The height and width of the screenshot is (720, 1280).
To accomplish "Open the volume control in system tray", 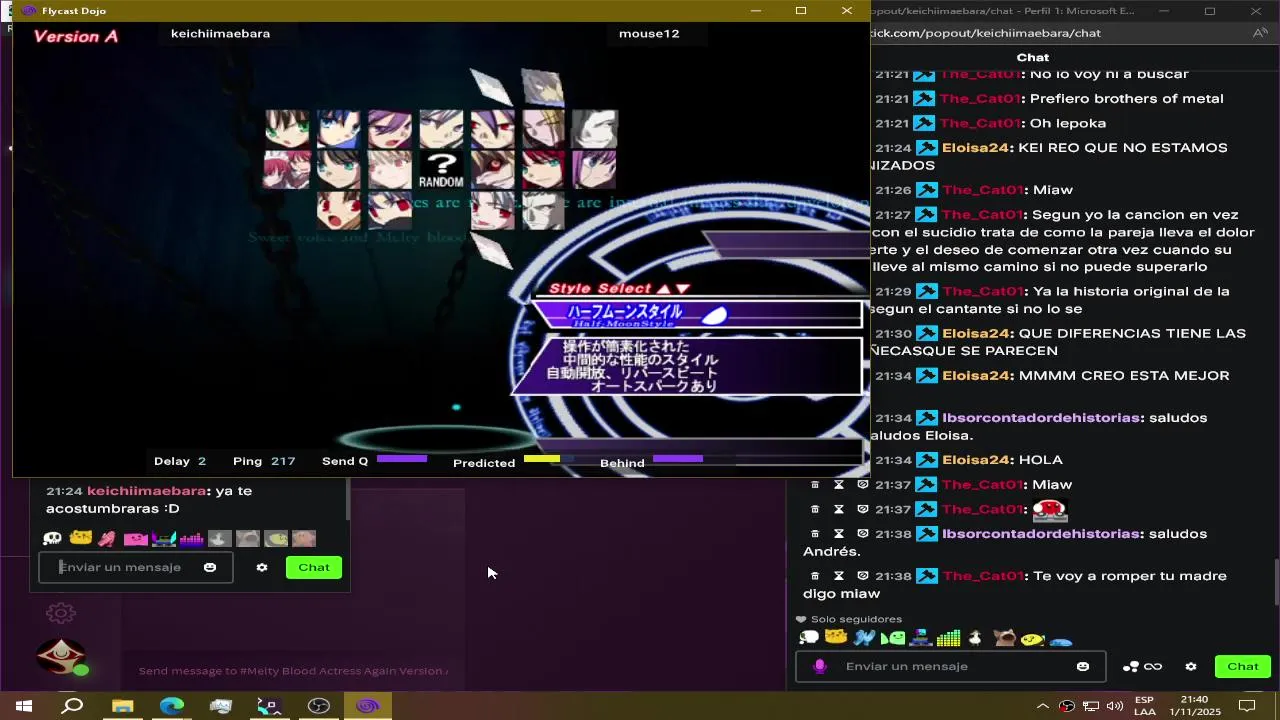I will tap(1115, 706).
